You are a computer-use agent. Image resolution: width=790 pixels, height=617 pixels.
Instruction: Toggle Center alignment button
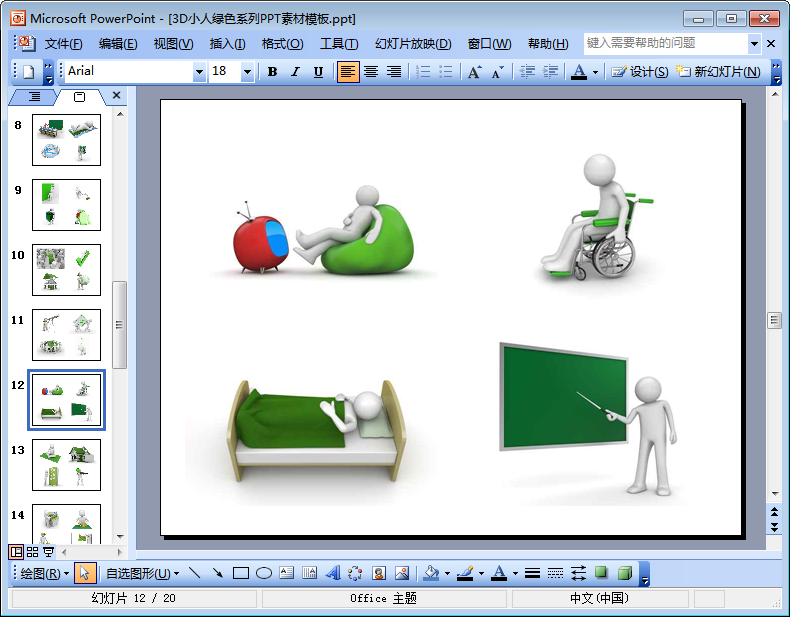coord(371,72)
